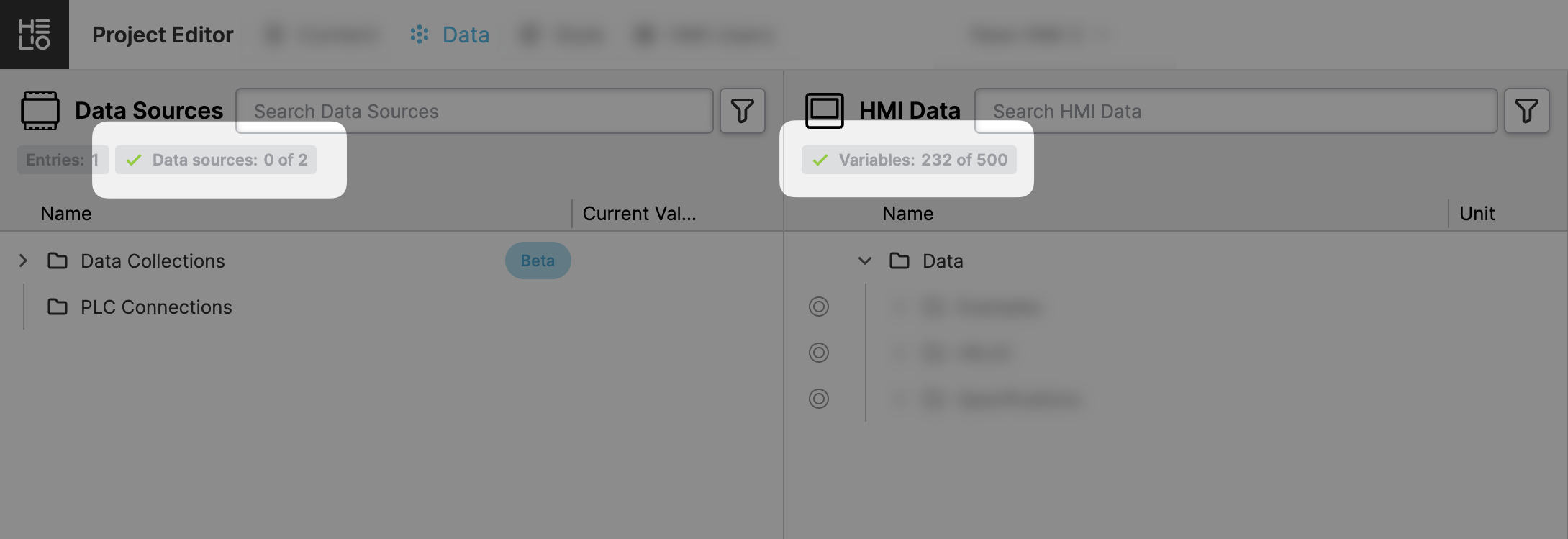The width and height of the screenshot is (1568, 539).
Task: Switch to the Data tab
Action: click(x=450, y=35)
